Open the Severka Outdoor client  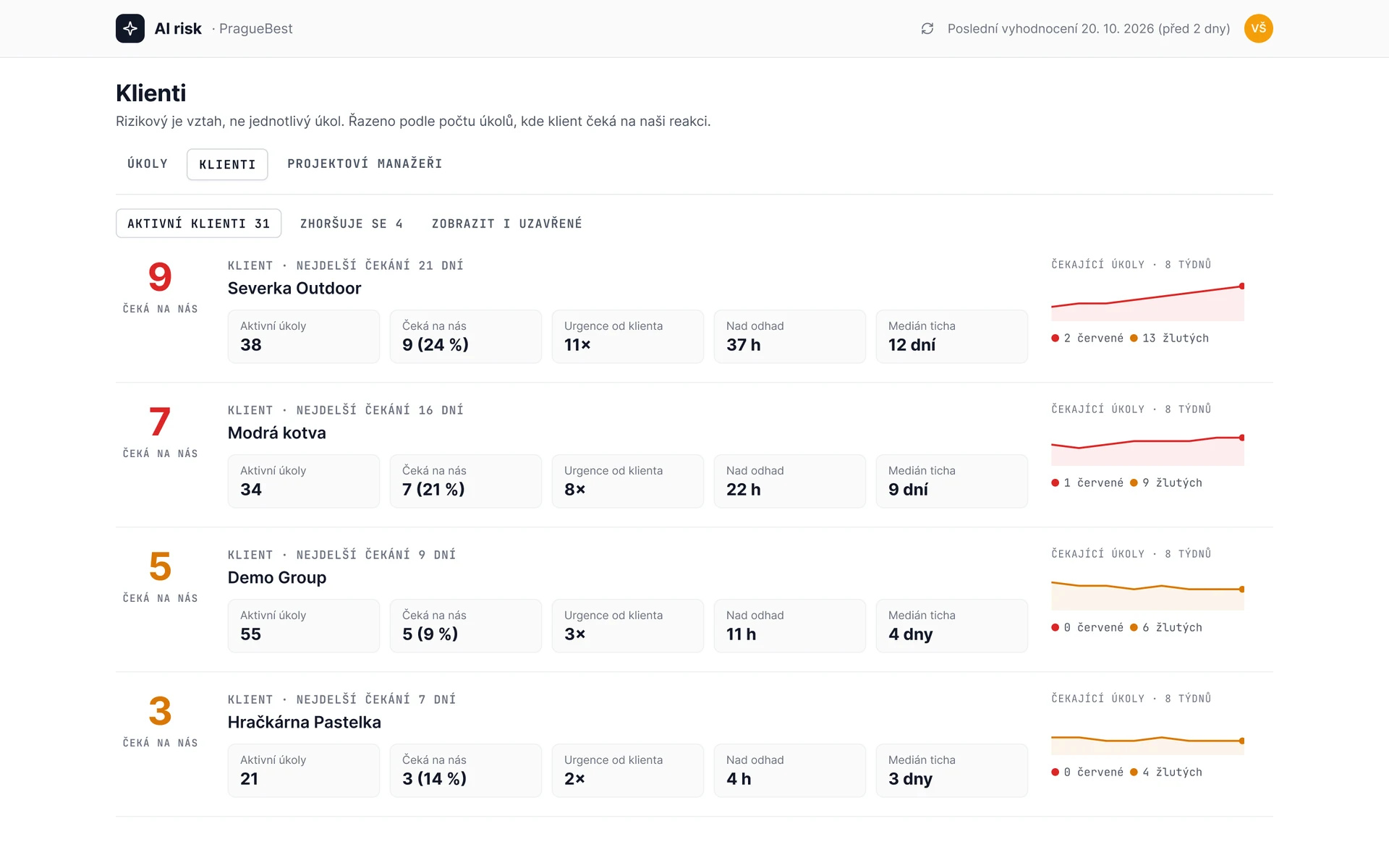pyautogui.click(x=294, y=288)
